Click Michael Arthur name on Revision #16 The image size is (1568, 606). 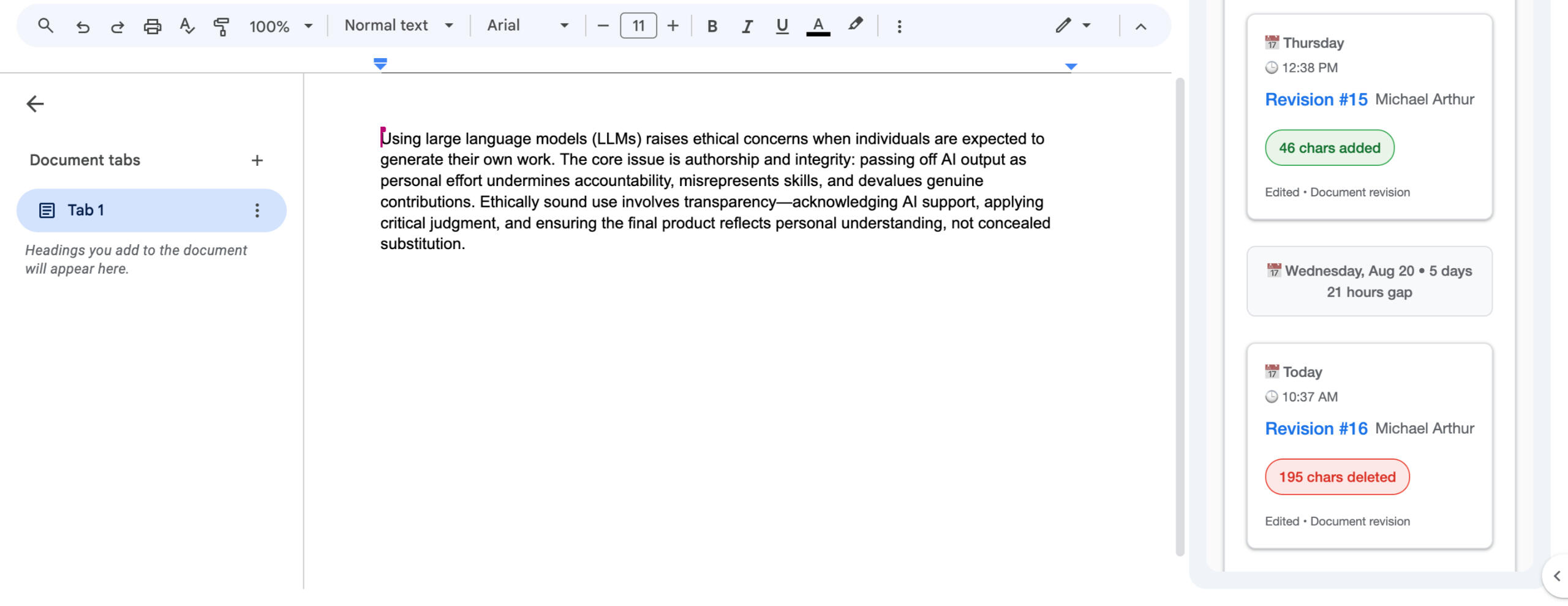(x=1424, y=428)
